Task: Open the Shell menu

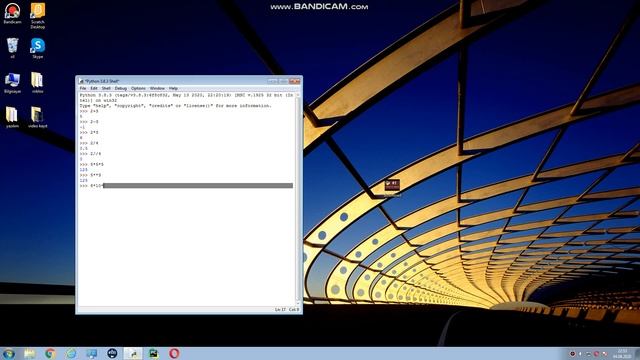Action: coord(106,88)
